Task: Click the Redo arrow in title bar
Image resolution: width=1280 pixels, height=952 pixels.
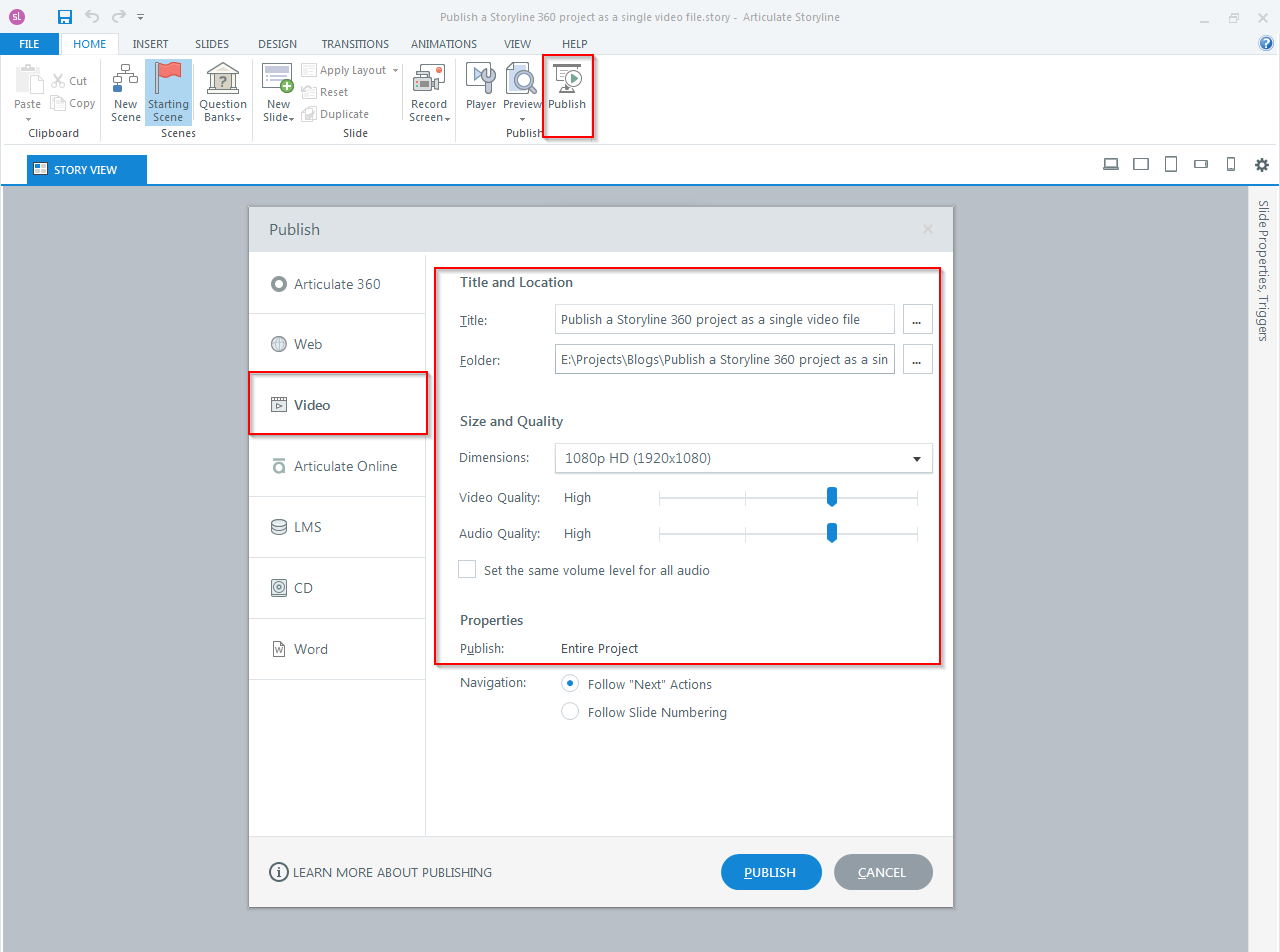Action: pos(119,16)
